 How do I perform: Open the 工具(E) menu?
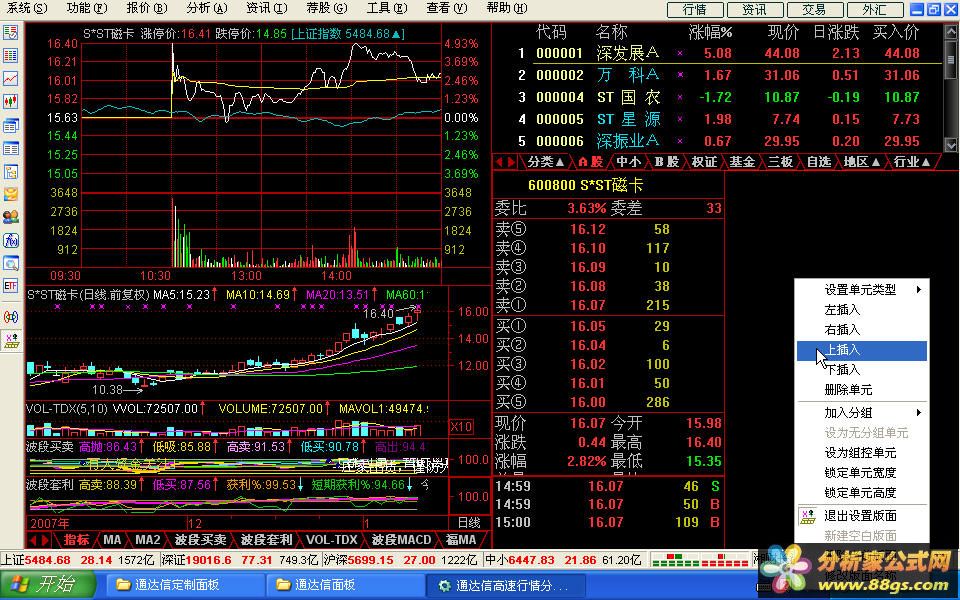coord(386,8)
